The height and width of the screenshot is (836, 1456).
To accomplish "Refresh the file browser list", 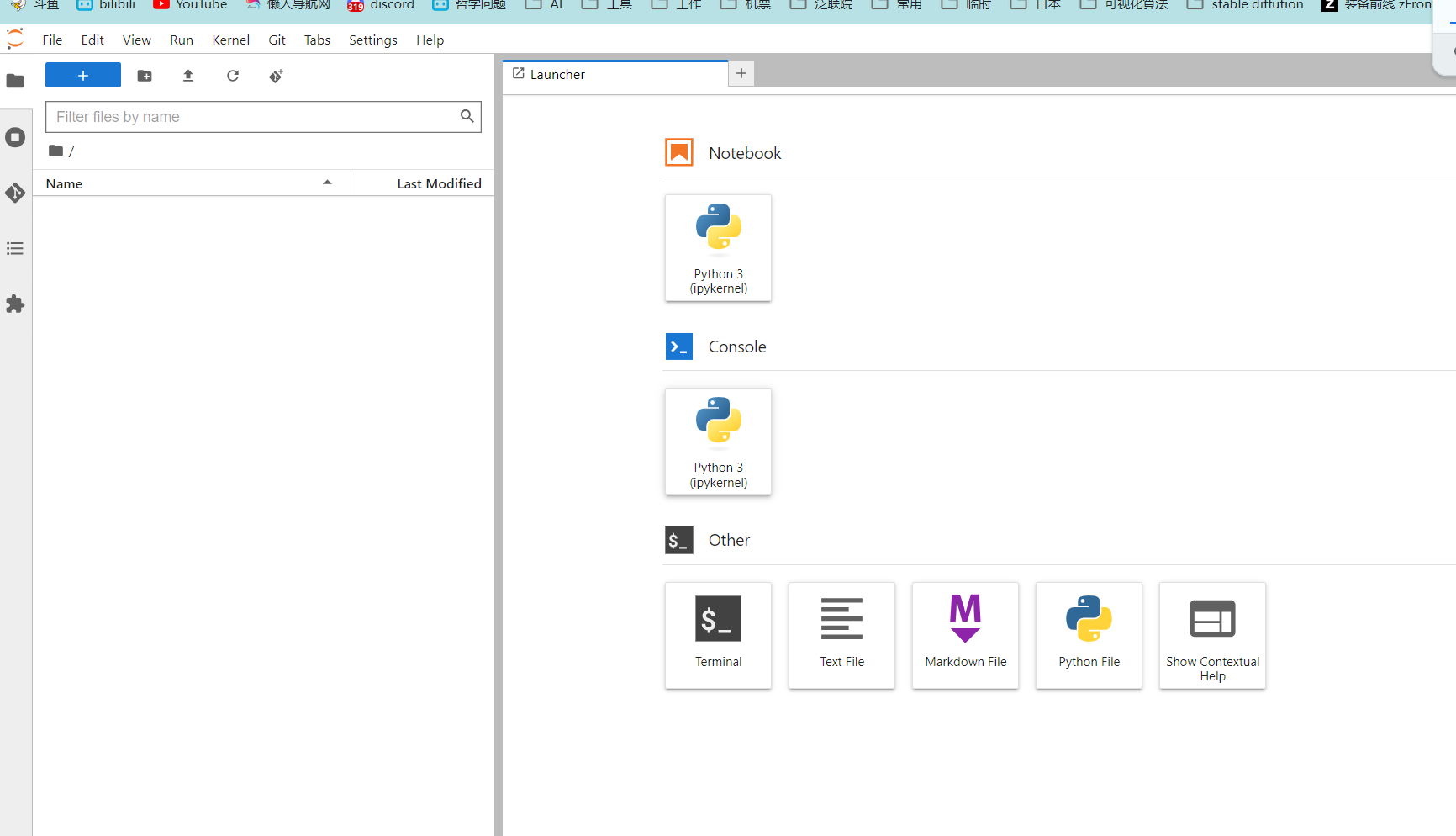I will [x=233, y=76].
